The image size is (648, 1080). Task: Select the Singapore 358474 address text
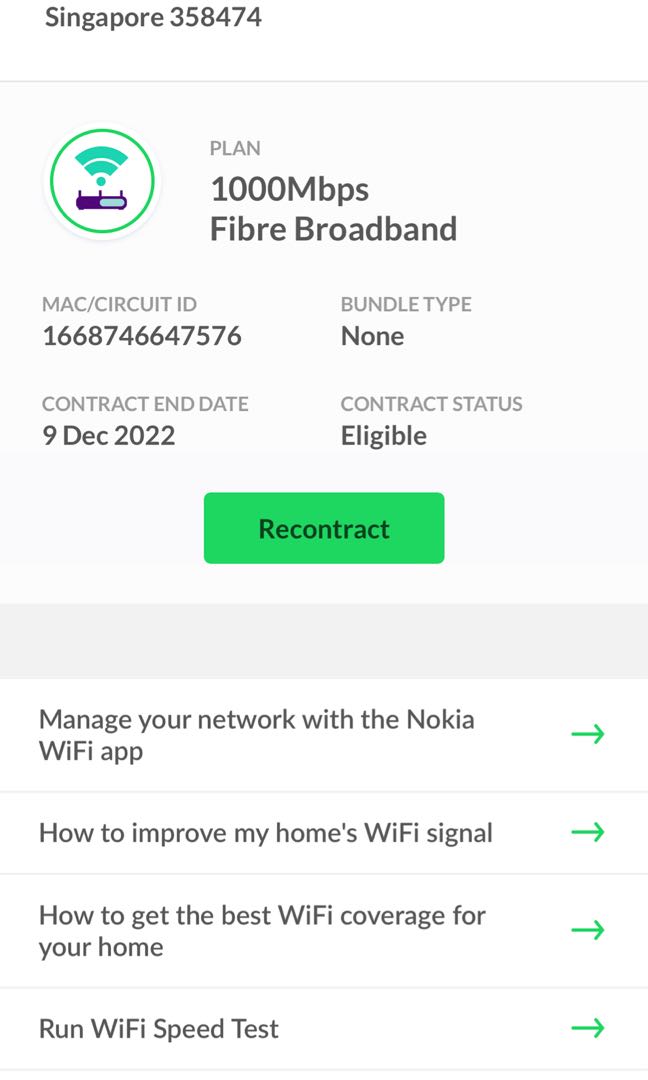(x=153, y=16)
